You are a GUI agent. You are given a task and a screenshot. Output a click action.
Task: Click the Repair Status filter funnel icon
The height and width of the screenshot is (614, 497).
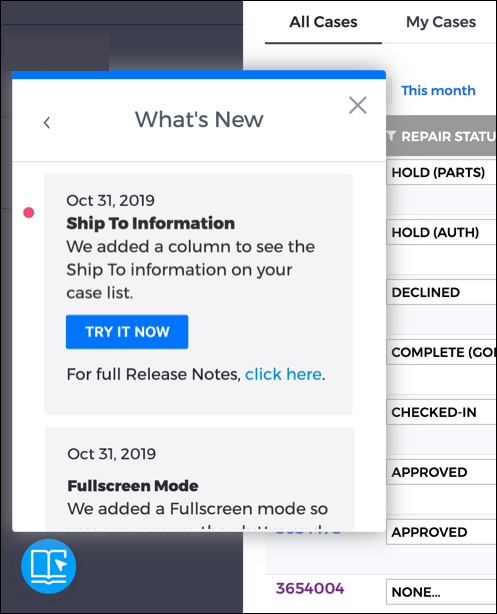(x=391, y=136)
